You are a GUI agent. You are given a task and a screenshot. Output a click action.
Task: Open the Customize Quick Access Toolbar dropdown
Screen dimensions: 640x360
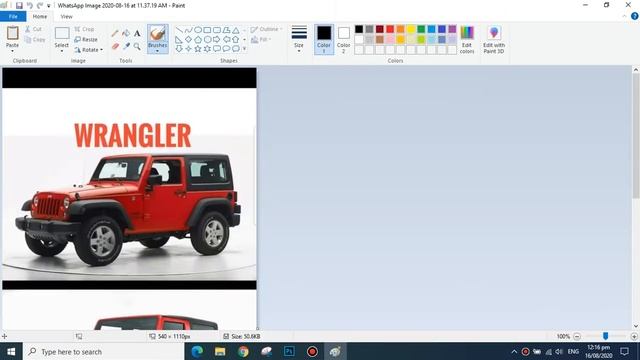tap(49, 6)
